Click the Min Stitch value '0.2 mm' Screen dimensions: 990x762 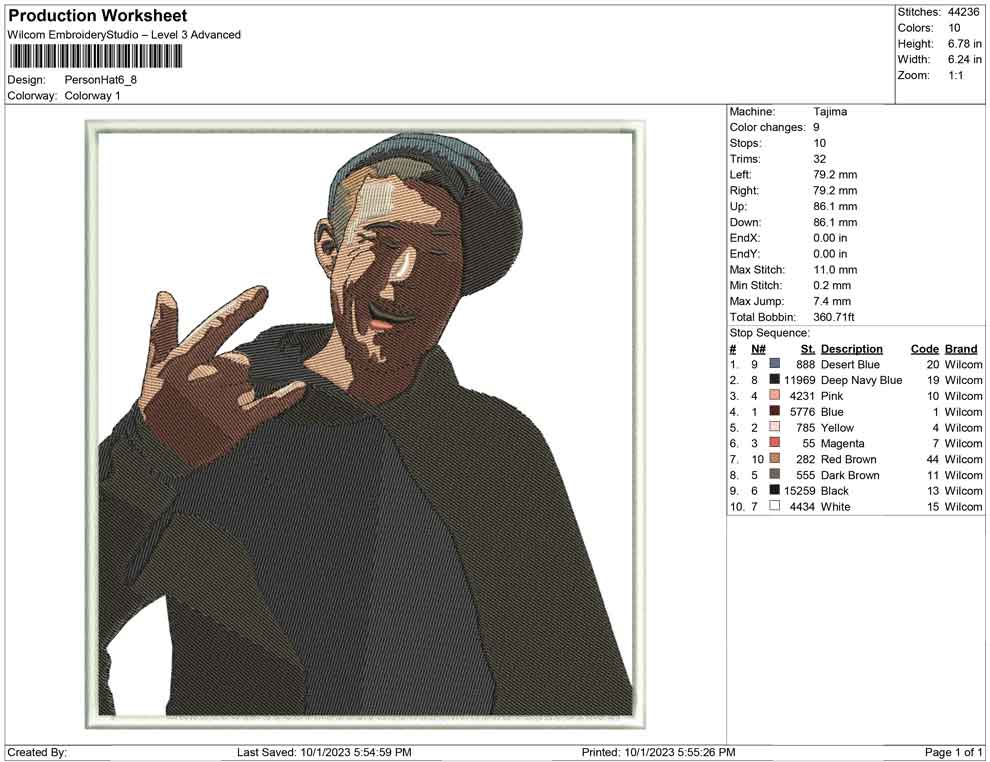click(832, 285)
